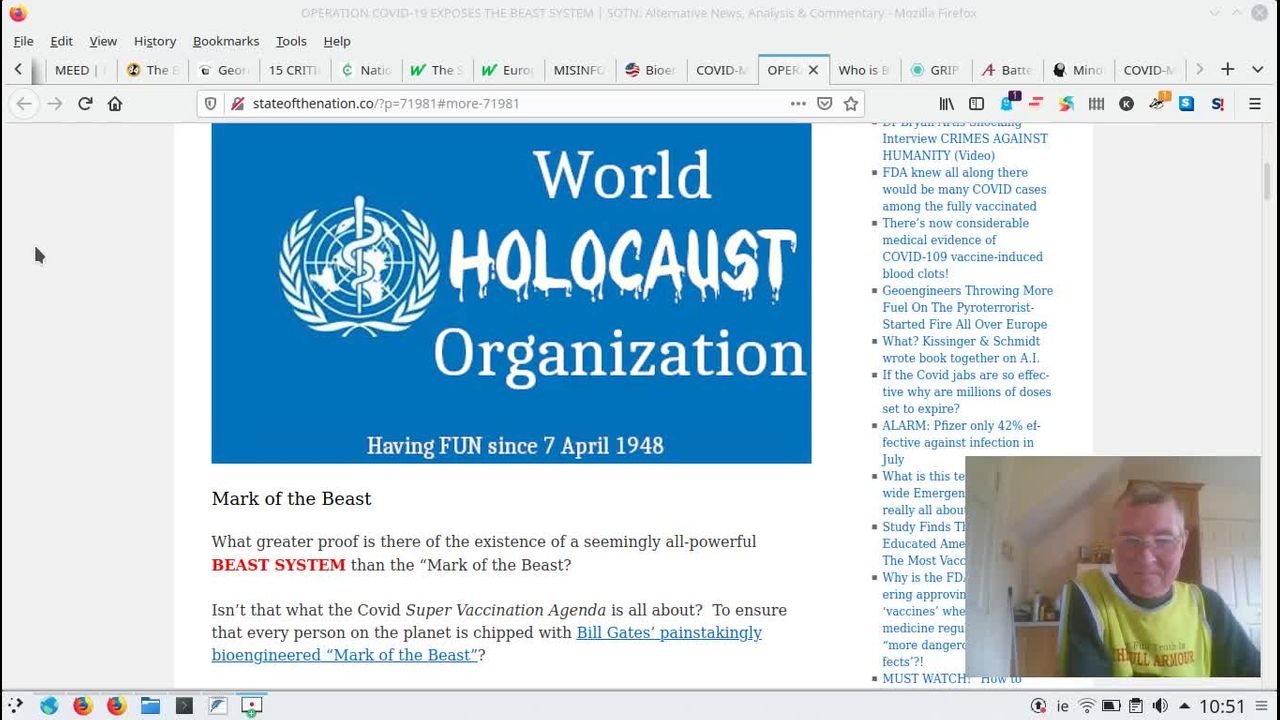The image size is (1280, 720).
Task: Switch to the MISINFO tab
Action: coord(578,70)
